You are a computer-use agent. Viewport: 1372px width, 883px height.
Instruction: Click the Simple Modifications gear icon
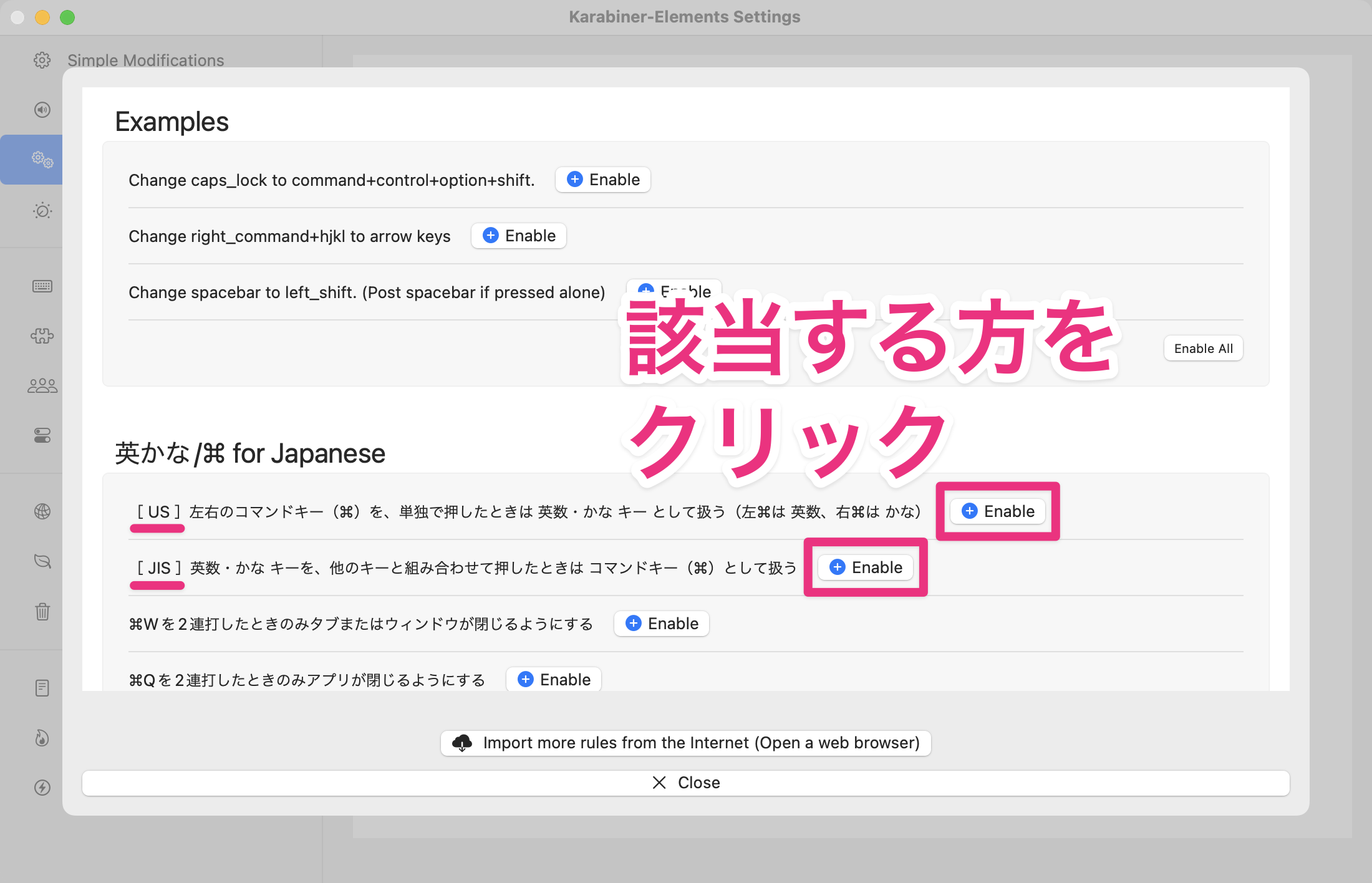pos(42,60)
